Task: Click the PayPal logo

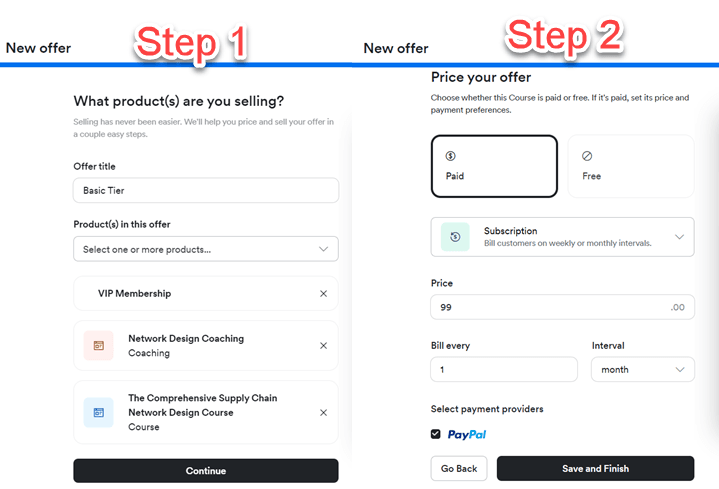Action: pyautogui.click(x=466, y=435)
